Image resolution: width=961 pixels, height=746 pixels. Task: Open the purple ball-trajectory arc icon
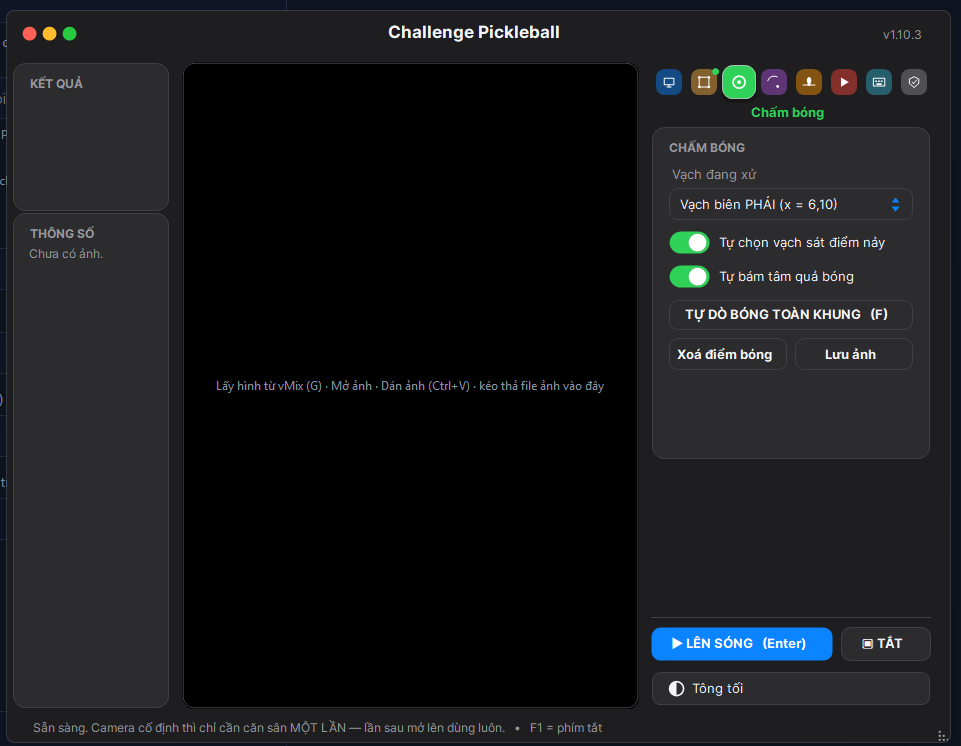(x=774, y=82)
